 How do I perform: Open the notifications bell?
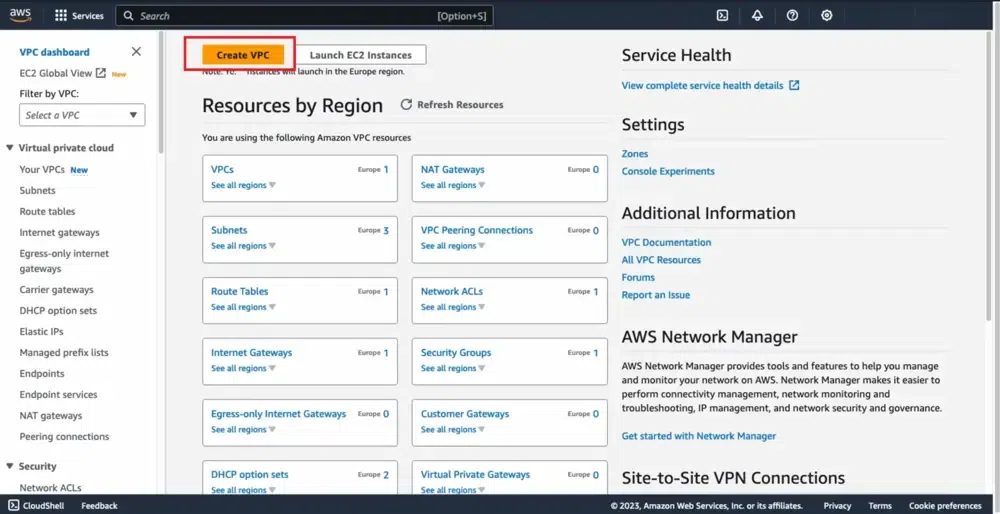[757, 16]
